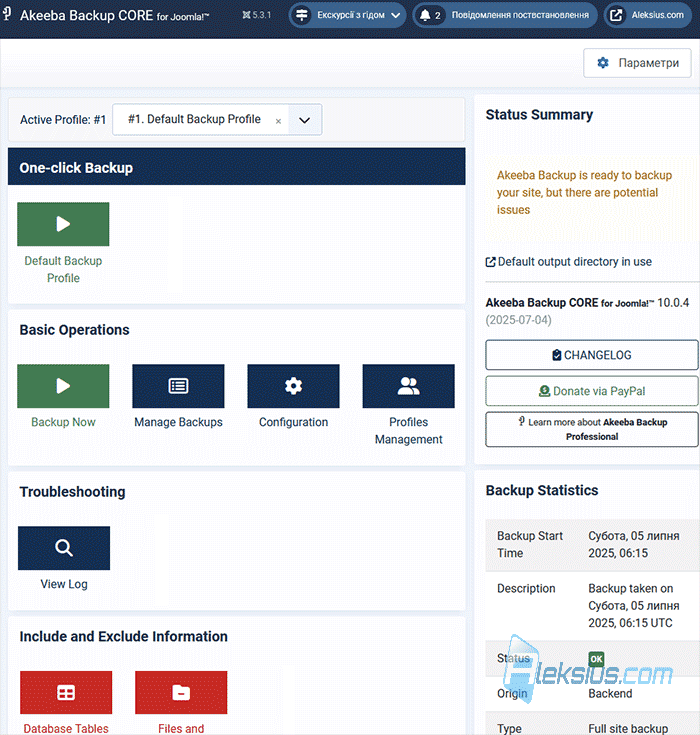Click the green Backup Now play icon
Screen dimensions: 700x735
point(63,386)
